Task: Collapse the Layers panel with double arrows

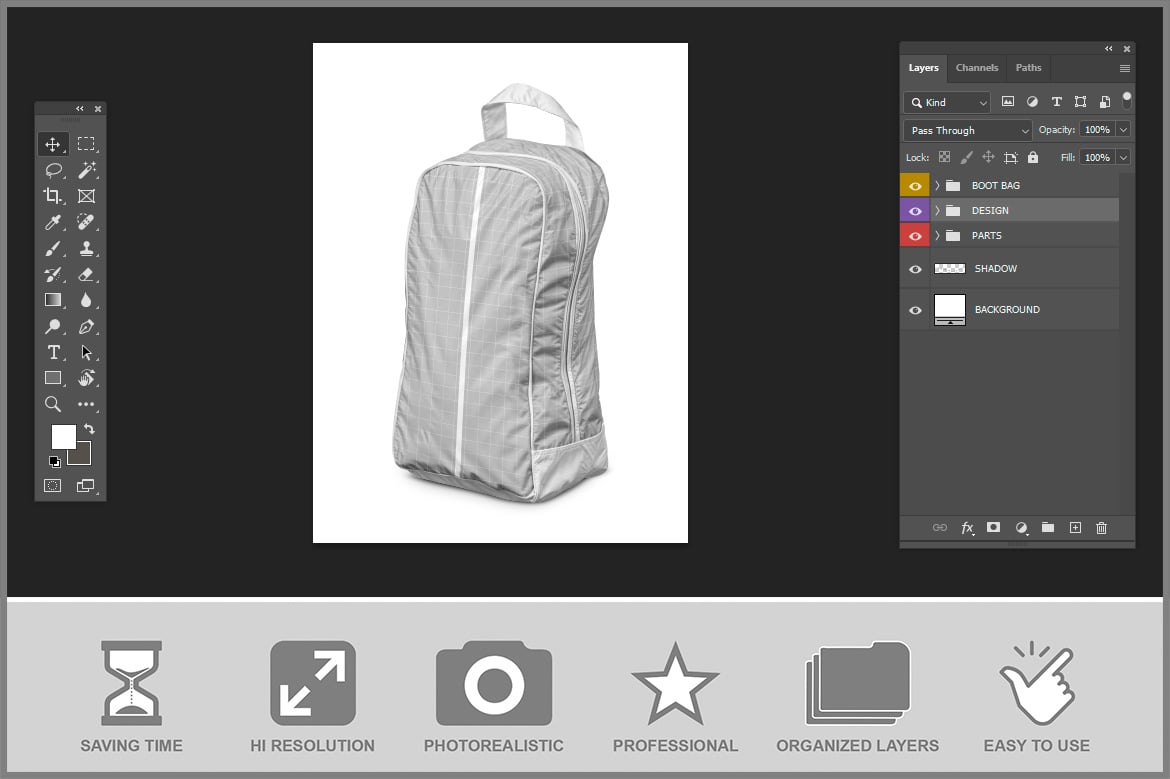Action: coord(1109,49)
